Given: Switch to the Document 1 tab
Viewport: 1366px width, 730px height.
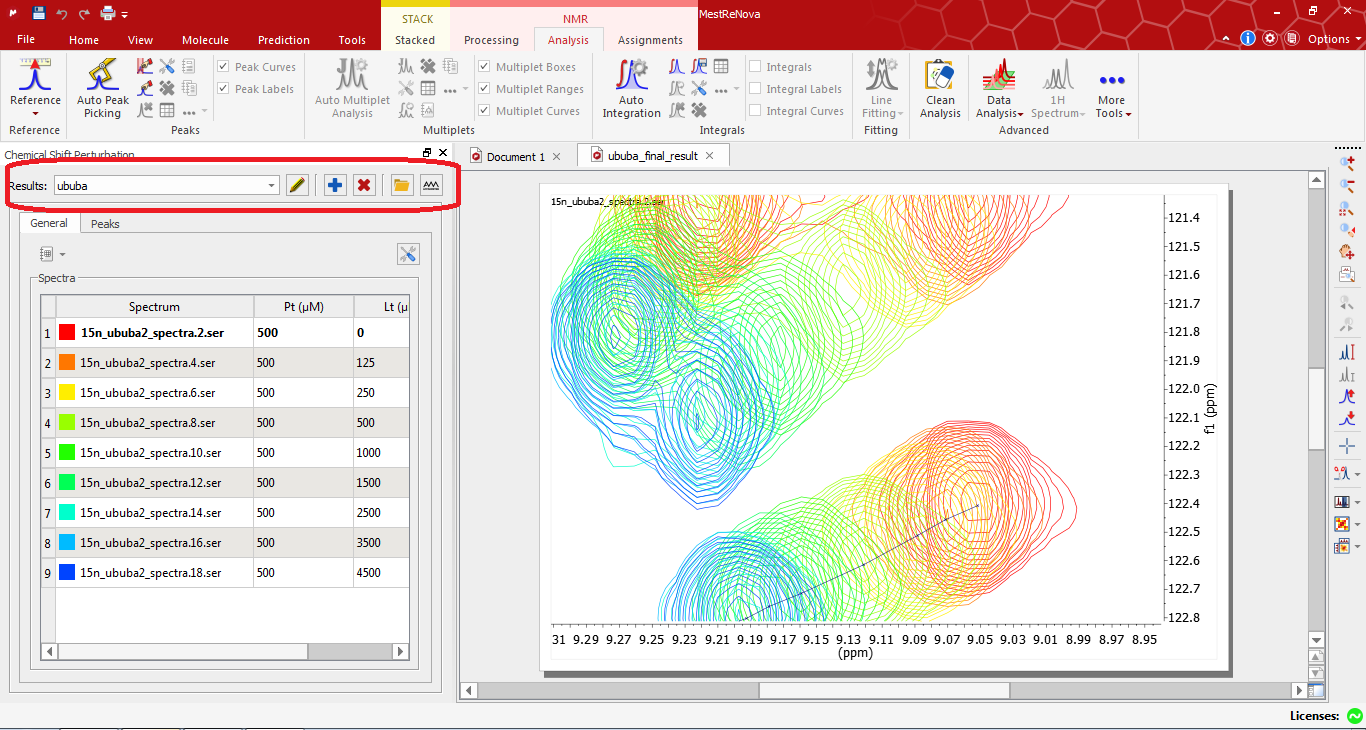Looking at the screenshot, I should point(516,157).
